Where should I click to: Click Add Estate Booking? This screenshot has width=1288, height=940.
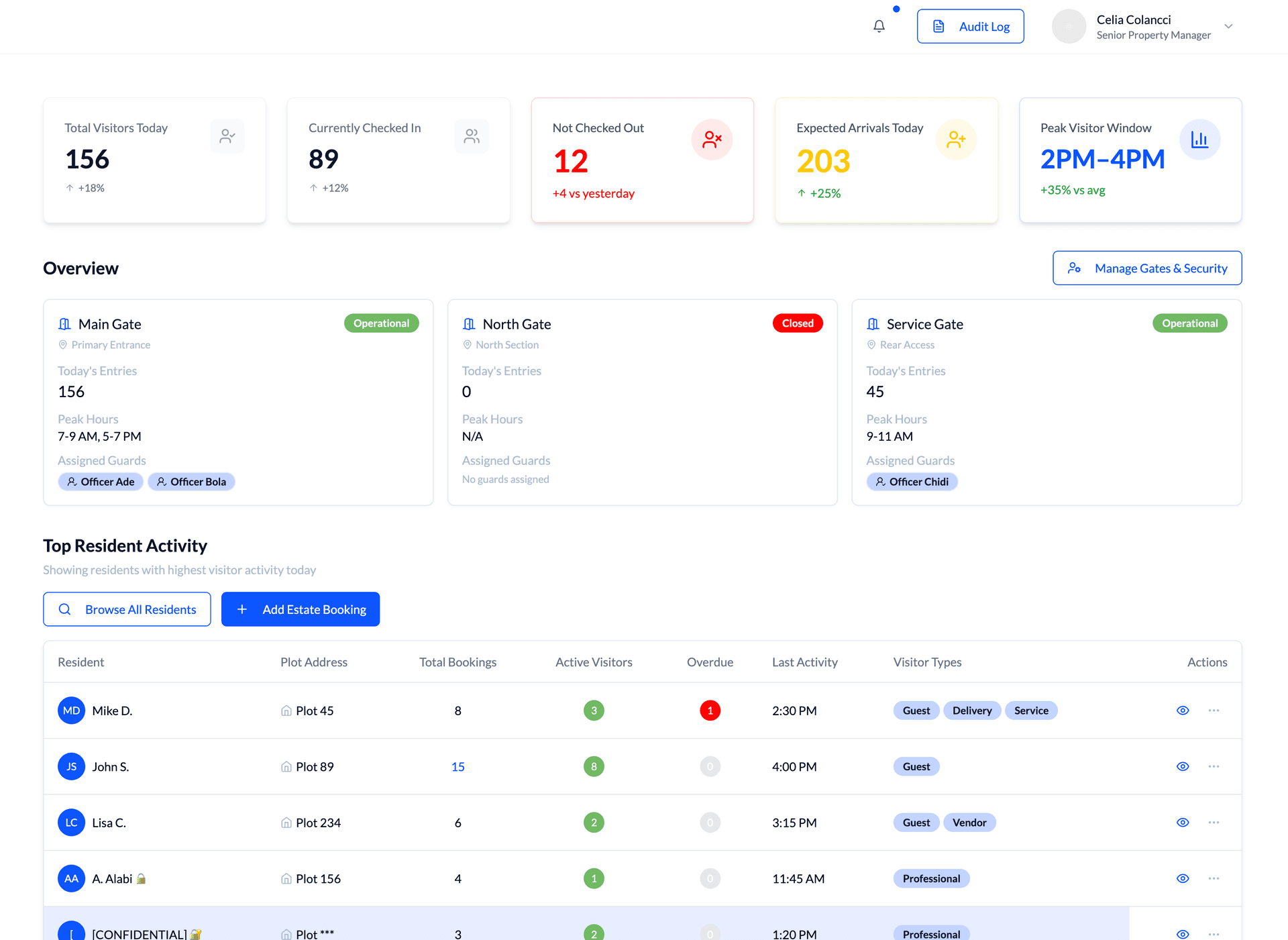click(x=300, y=609)
